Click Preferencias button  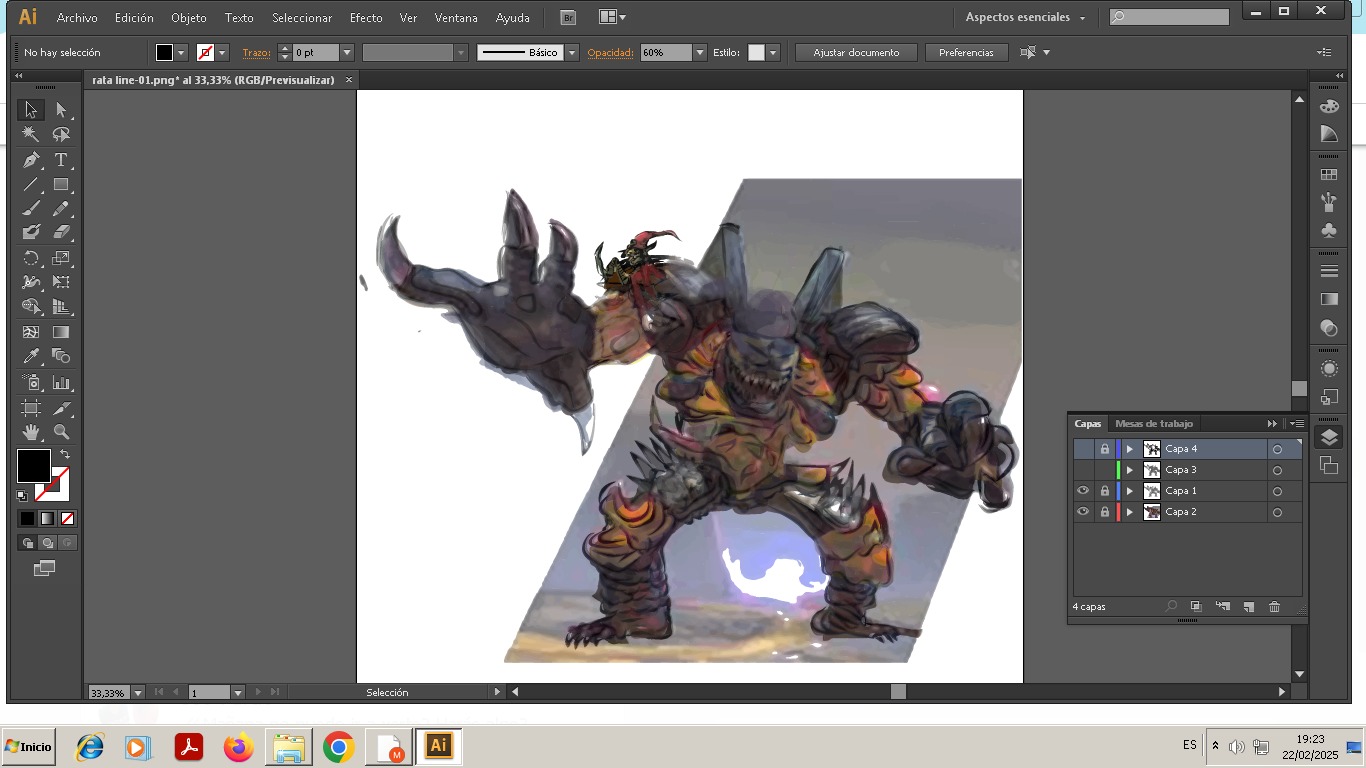tap(966, 53)
